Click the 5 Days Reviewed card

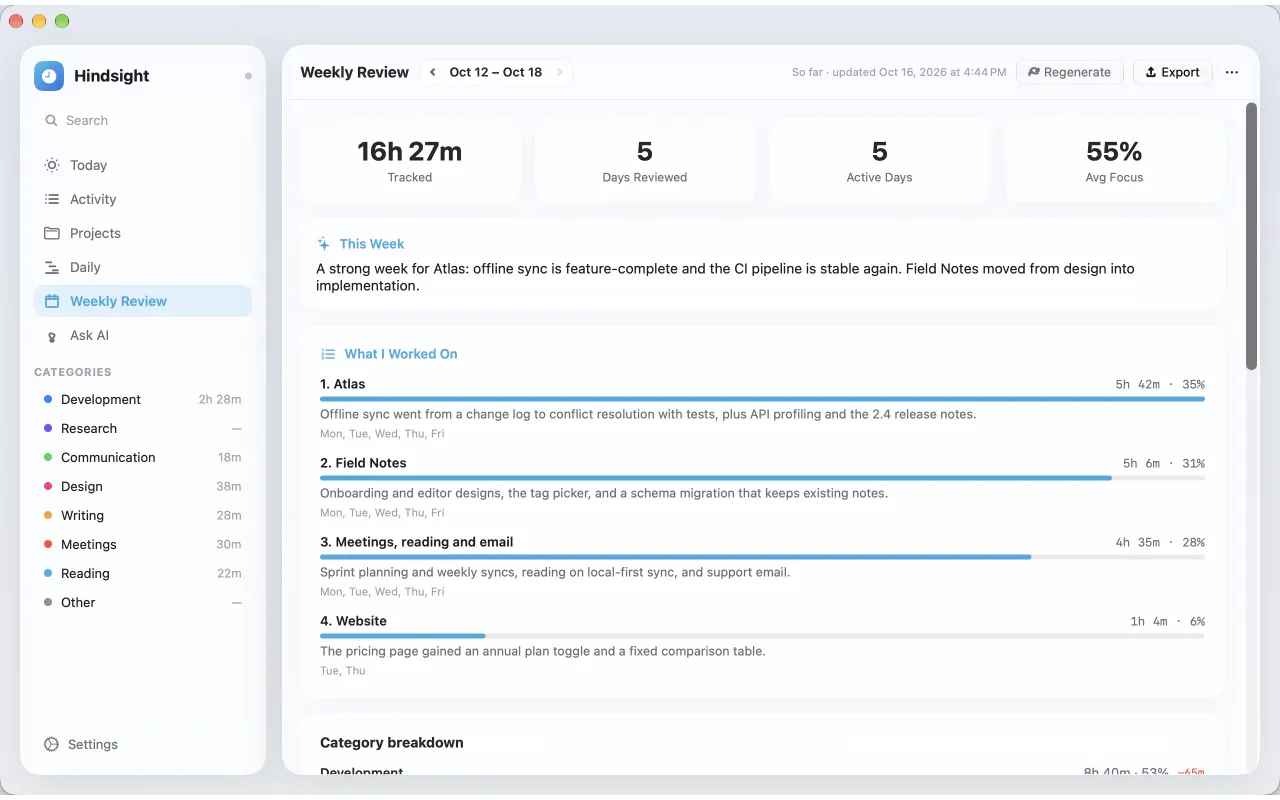pyautogui.click(x=645, y=161)
